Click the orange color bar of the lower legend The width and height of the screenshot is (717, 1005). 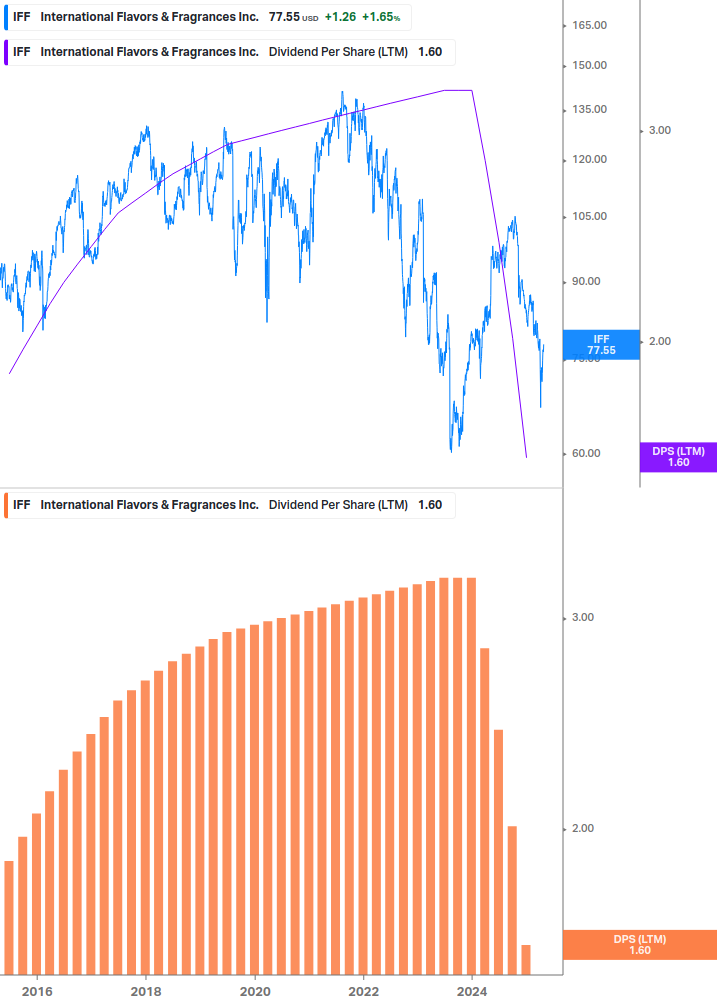(6, 505)
